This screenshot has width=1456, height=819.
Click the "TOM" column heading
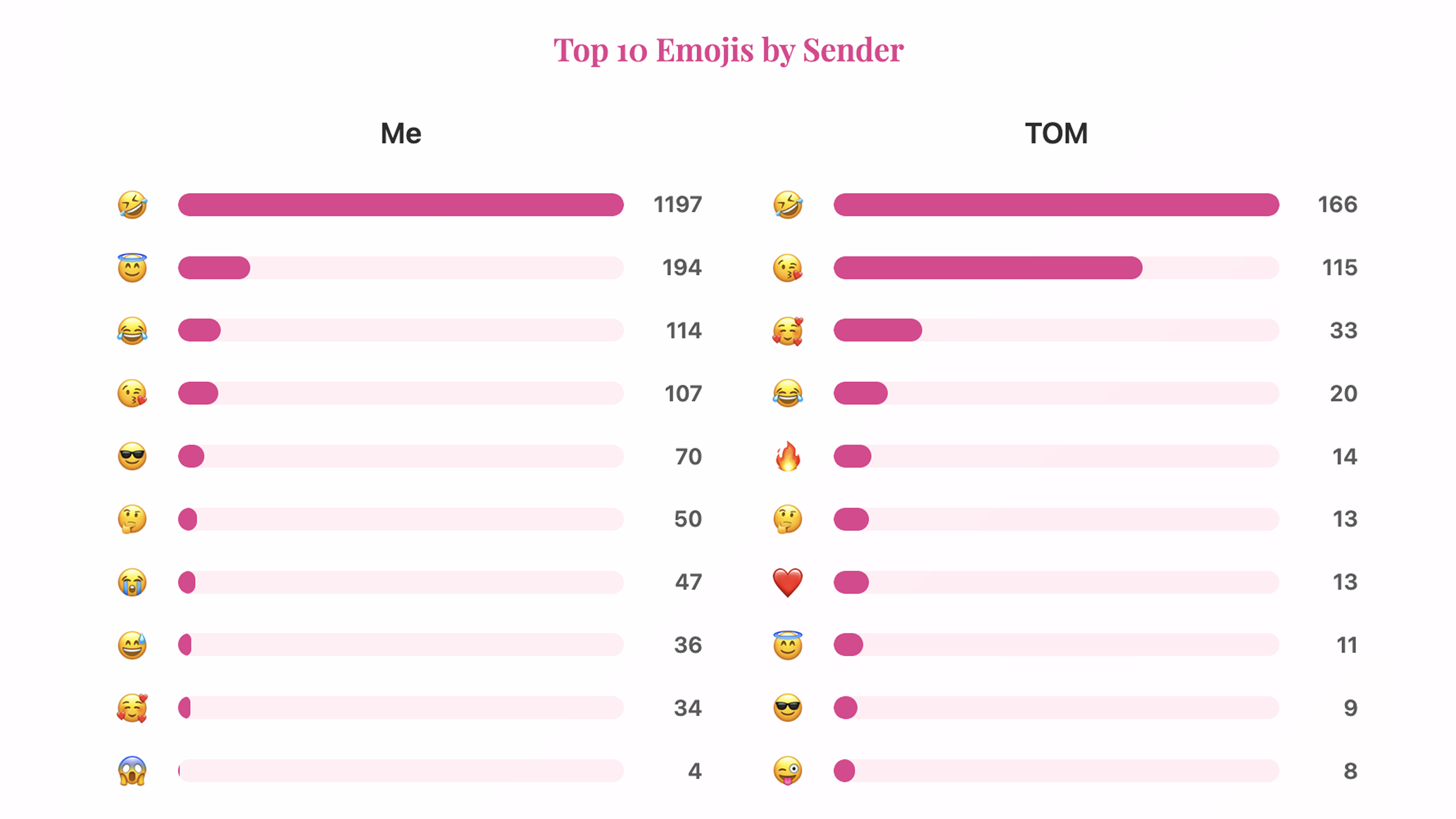(1056, 134)
